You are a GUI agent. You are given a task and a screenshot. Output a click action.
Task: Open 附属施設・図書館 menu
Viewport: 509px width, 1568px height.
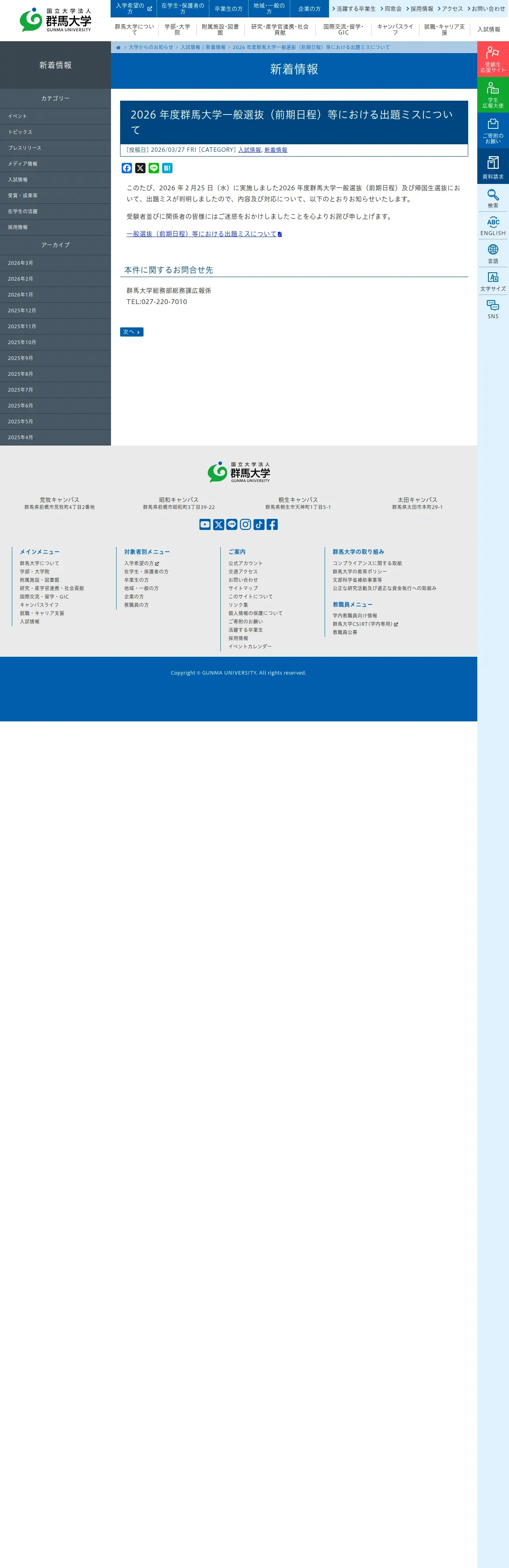220,29
